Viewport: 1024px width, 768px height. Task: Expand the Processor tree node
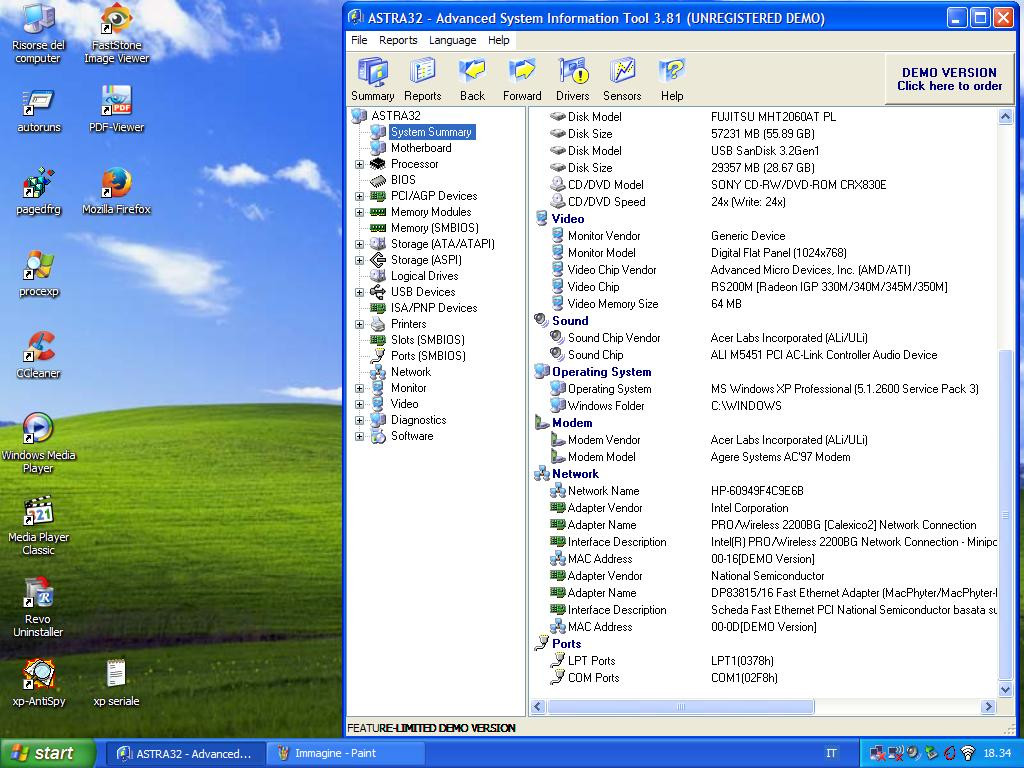click(359, 164)
